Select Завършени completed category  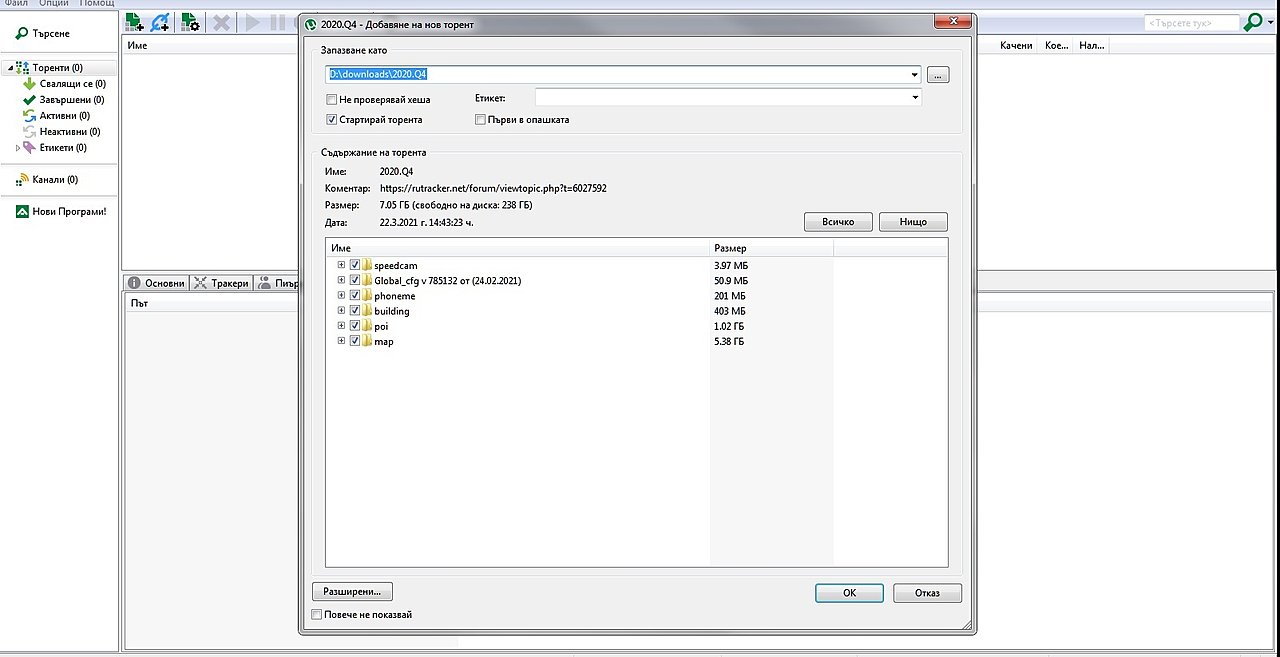coord(64,100)
